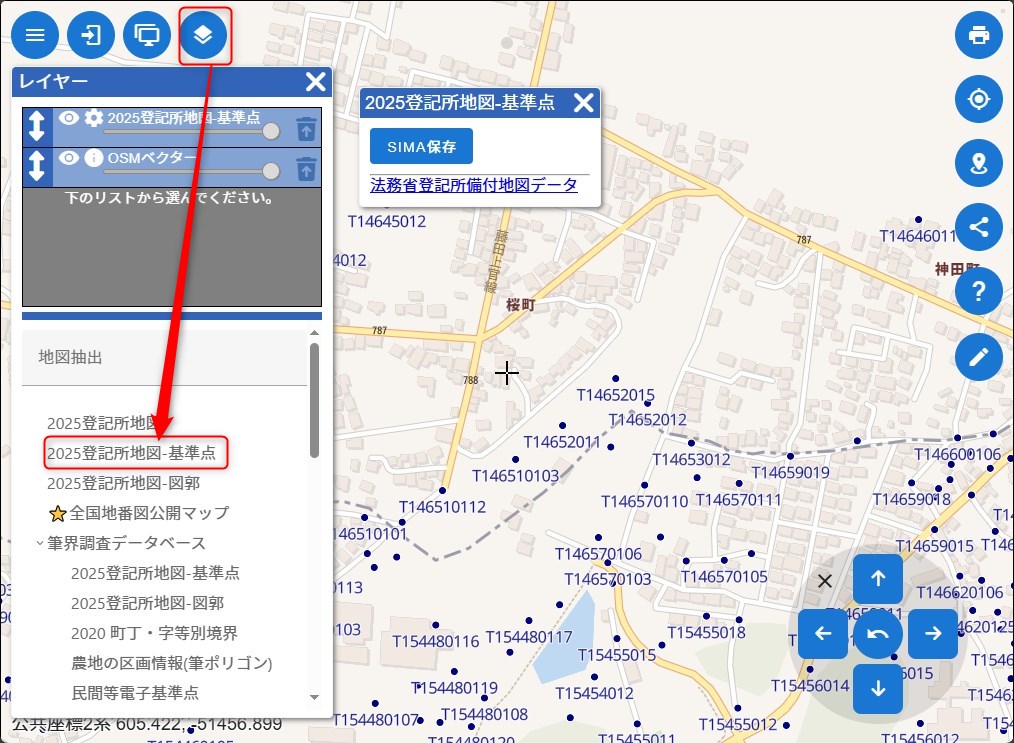
Task: Select 全国地番図公開マップ in the layer list
Action: [148, 513]
